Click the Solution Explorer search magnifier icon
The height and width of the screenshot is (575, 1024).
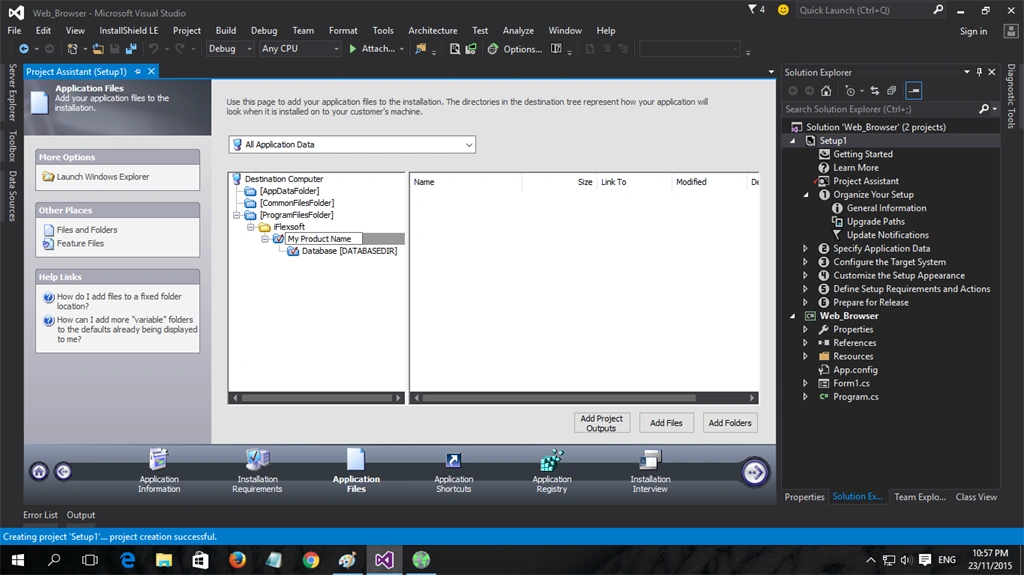984,109
